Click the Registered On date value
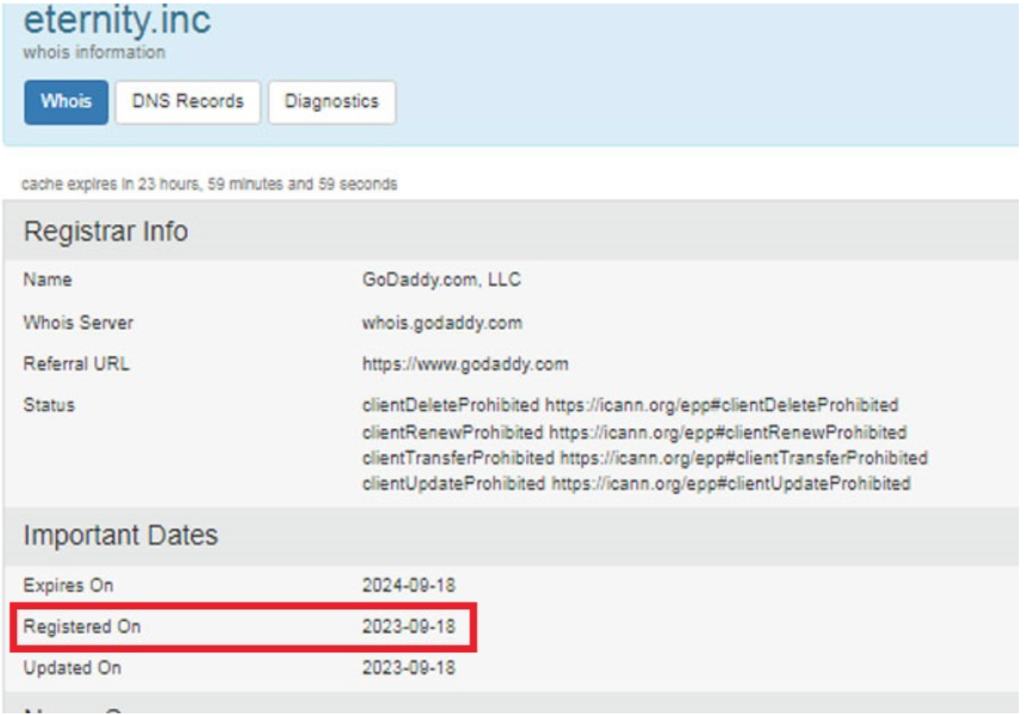1024x715 pixels. [x=408, y=627]
